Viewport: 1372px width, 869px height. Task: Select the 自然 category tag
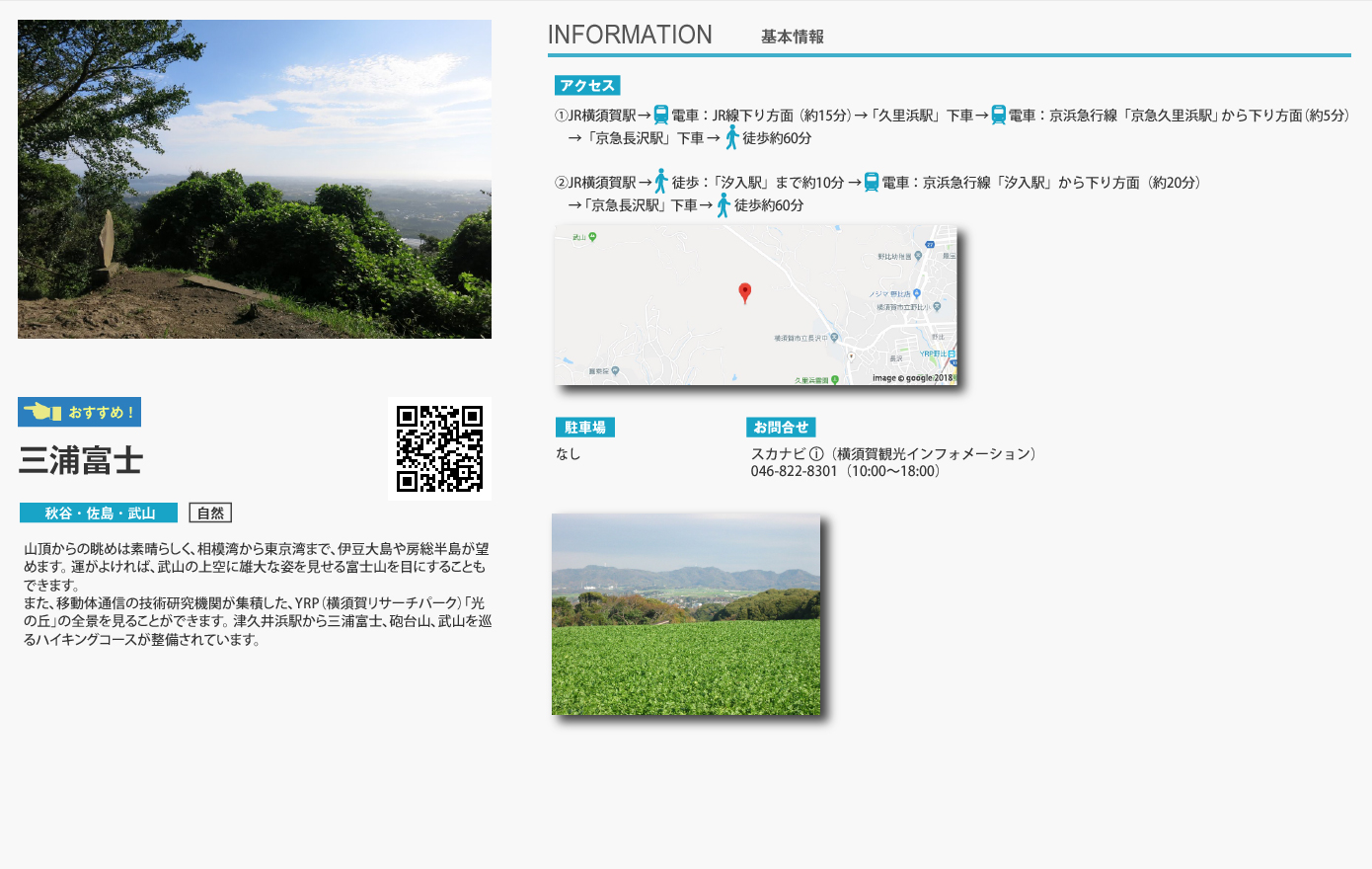click(210, 513)
